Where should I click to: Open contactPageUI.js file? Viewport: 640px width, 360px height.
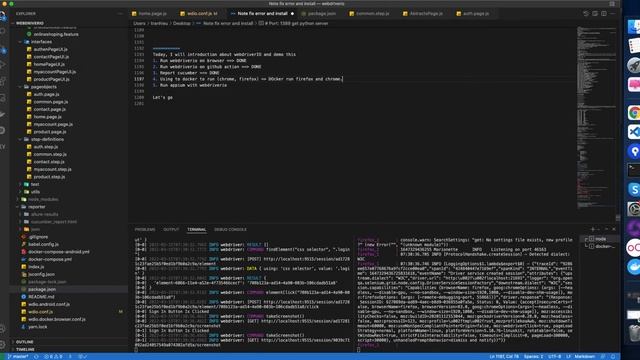(x=51, y=57)
